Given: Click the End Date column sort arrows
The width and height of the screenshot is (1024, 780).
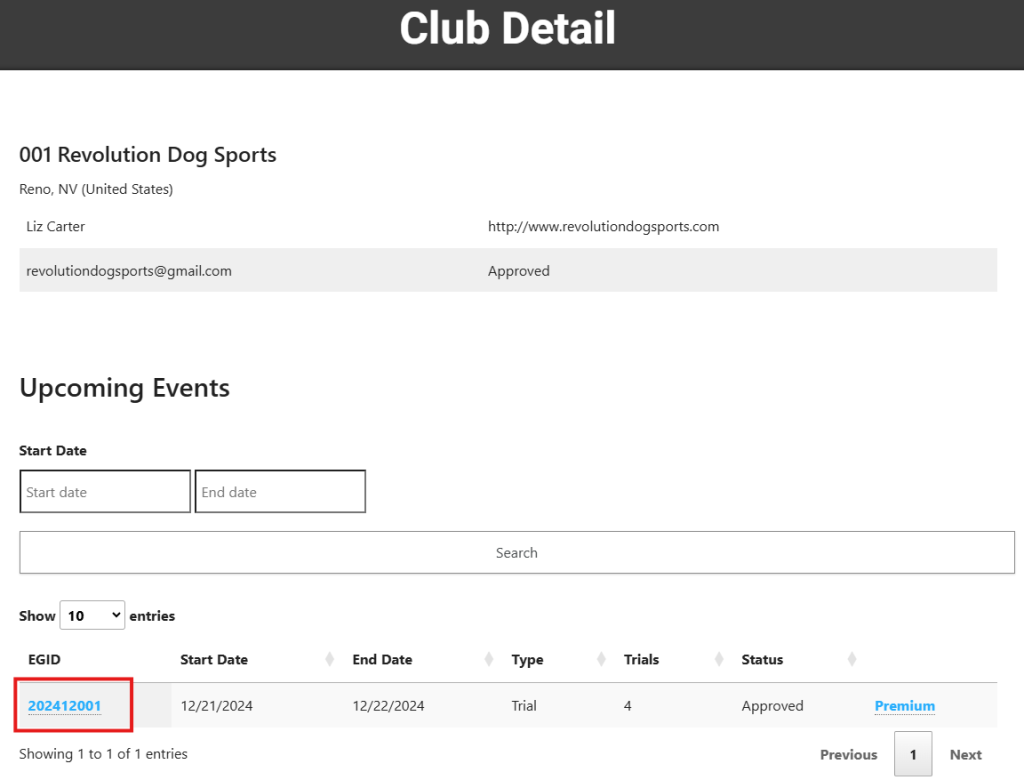Looking at the screenshot, I should tap(489, 660).
